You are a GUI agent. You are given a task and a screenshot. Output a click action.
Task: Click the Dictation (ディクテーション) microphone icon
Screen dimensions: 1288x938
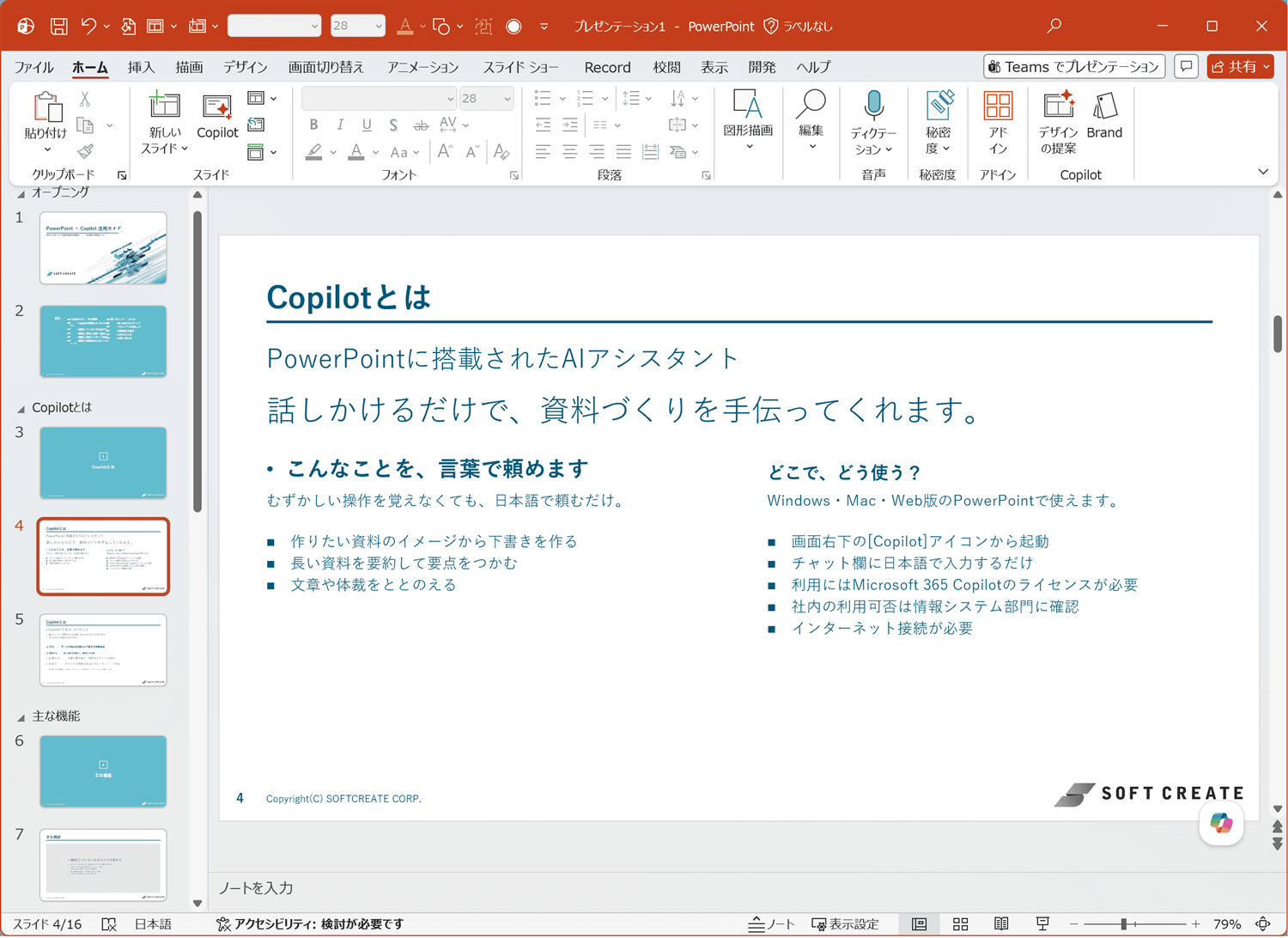pos(873,107)
